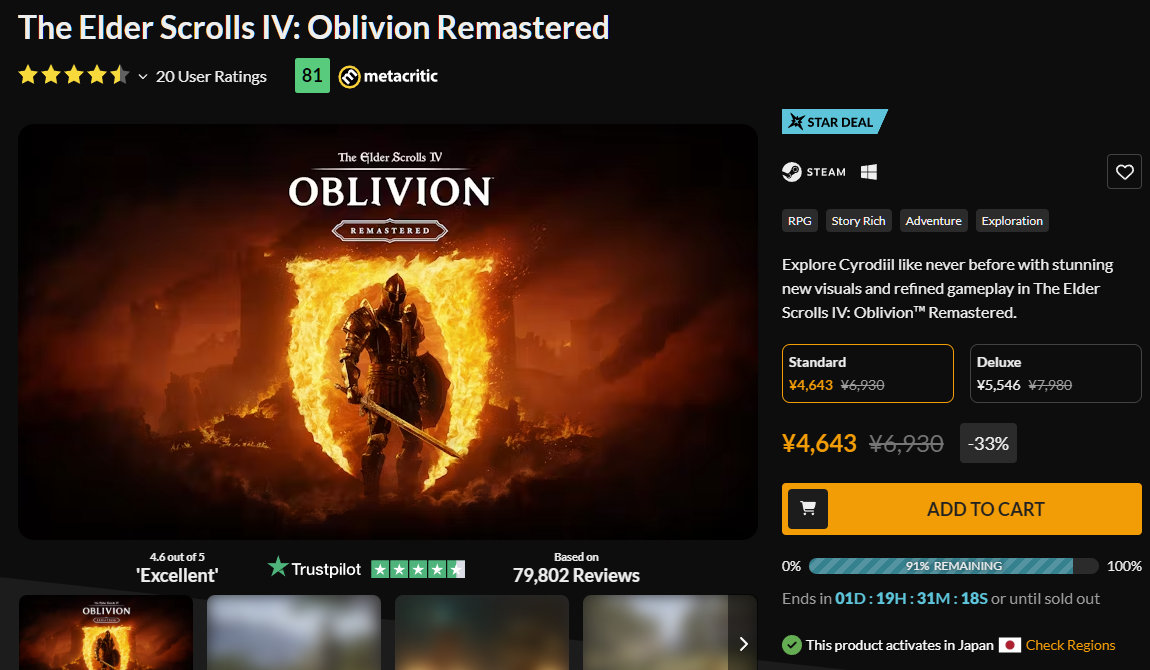Click the Steam platform icon

click(x=791, y=172)
